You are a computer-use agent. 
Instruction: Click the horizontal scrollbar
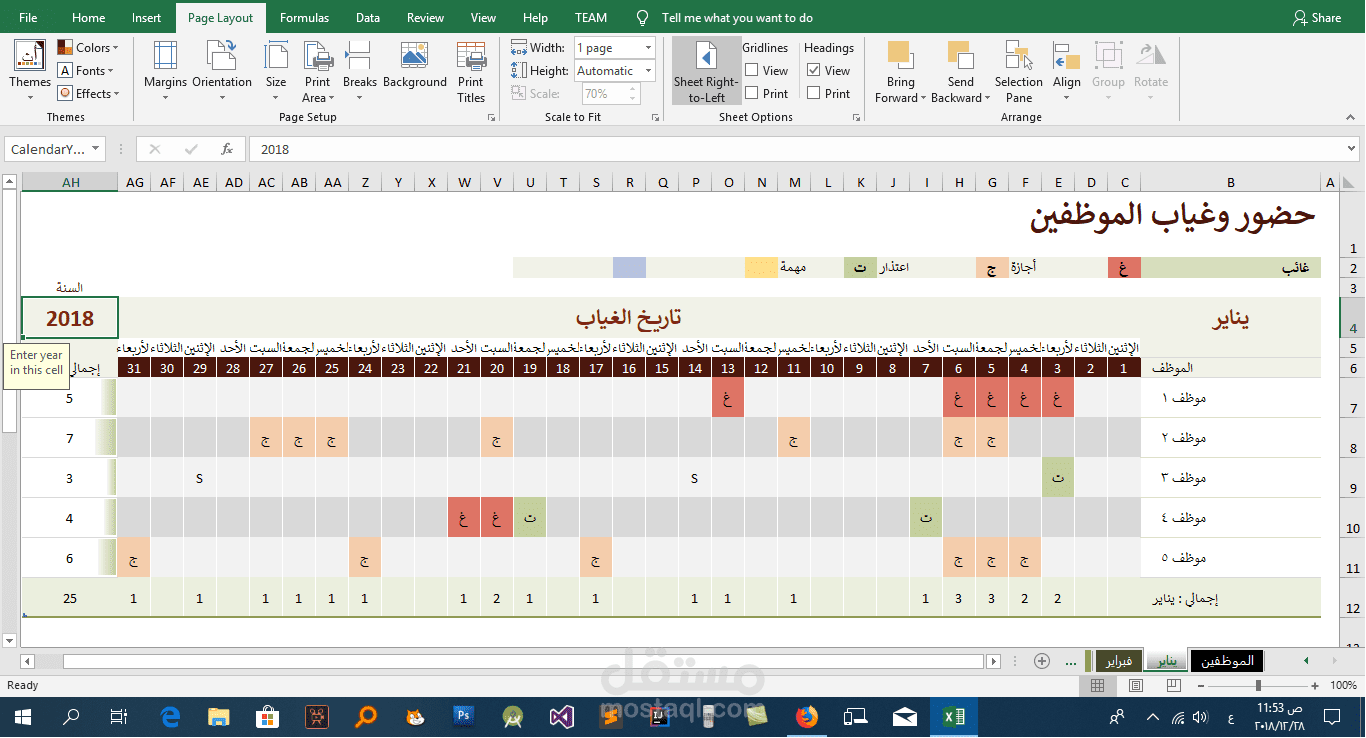click(x=523, y=661)
